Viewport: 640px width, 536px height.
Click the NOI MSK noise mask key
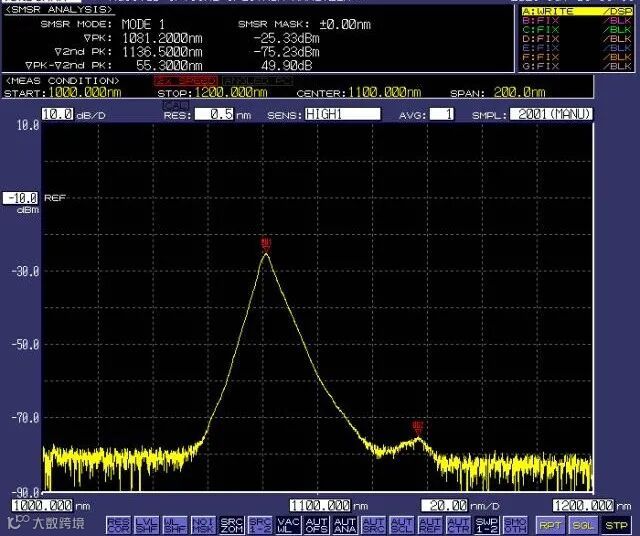[203, 525]
